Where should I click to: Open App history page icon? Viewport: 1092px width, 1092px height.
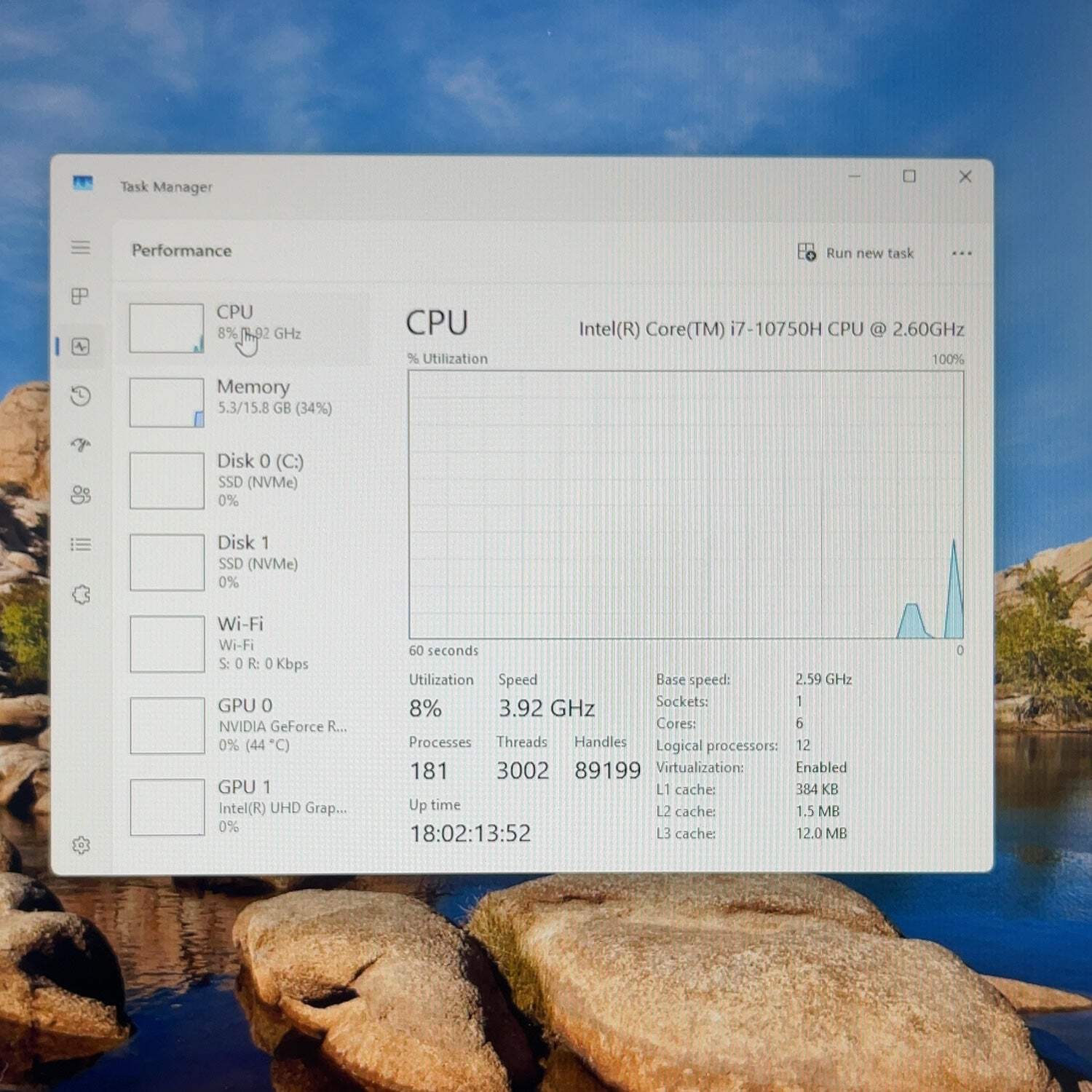(81, 396)
